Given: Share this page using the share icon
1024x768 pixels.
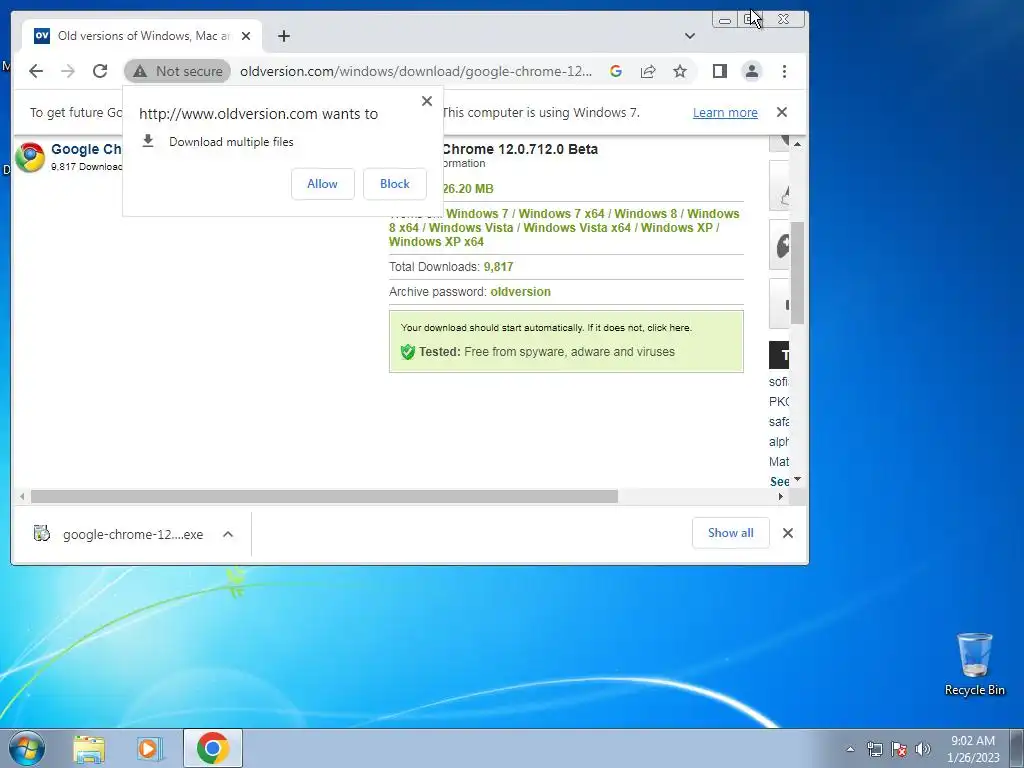Looking at the screenshot, I should point(647,71).
